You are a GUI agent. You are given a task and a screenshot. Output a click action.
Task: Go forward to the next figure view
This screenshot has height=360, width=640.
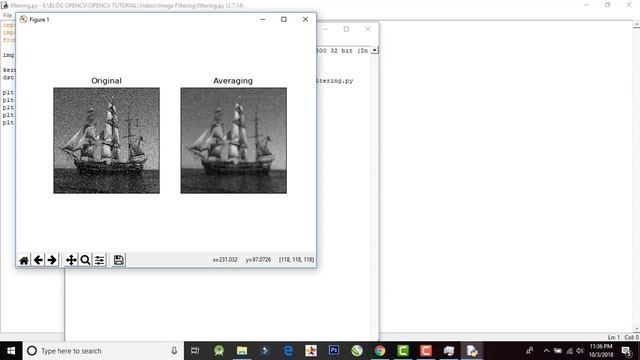(x=52, y=260)
